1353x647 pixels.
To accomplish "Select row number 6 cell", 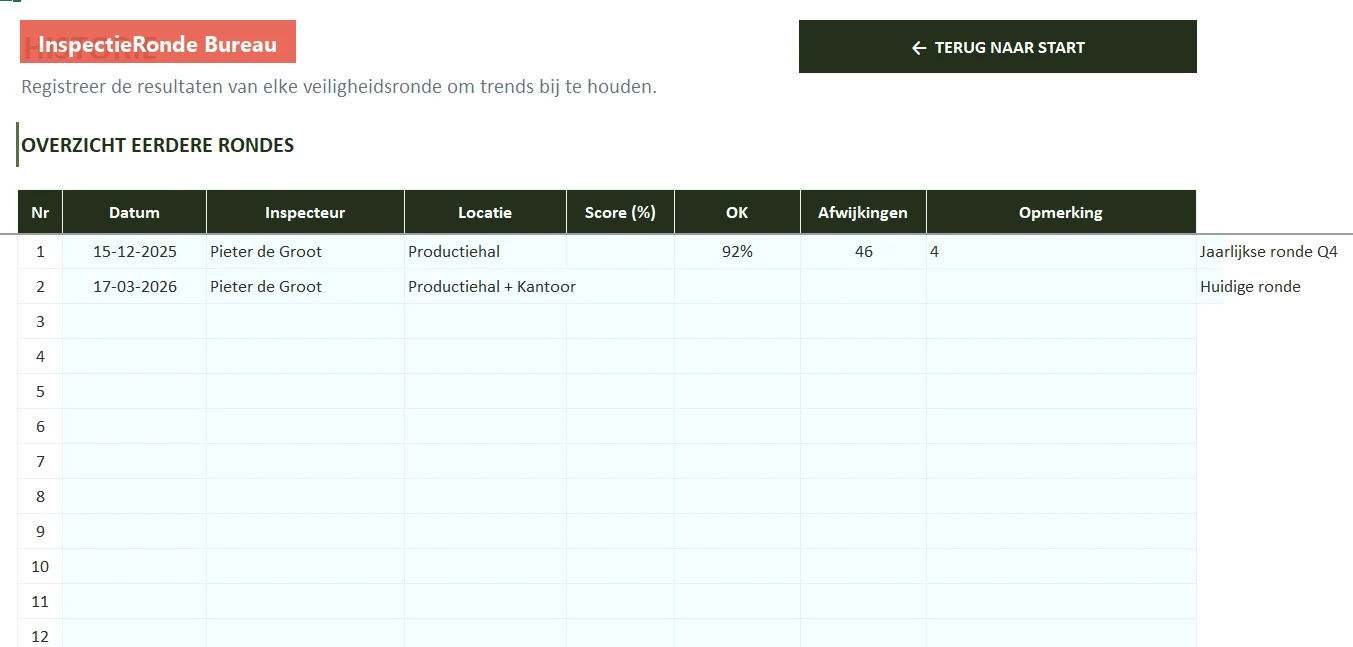I will click(x=40, y=427).
